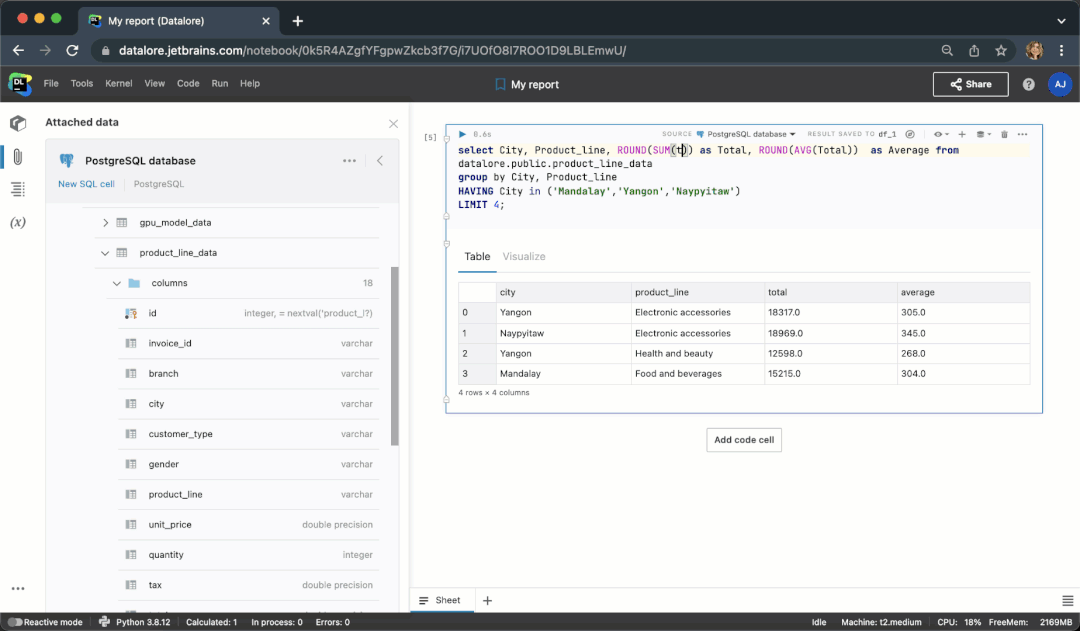Add a new sheet with plus icon

click(488, 601)
